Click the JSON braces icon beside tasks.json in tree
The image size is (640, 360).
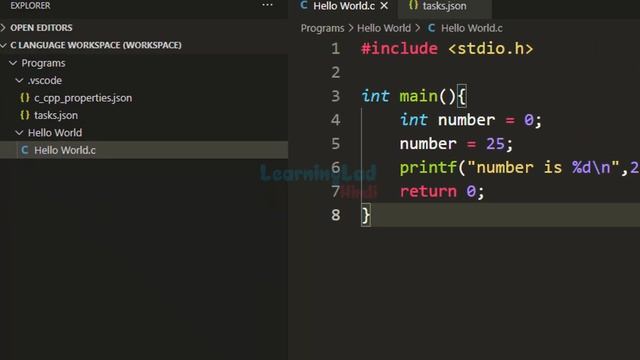25,115
